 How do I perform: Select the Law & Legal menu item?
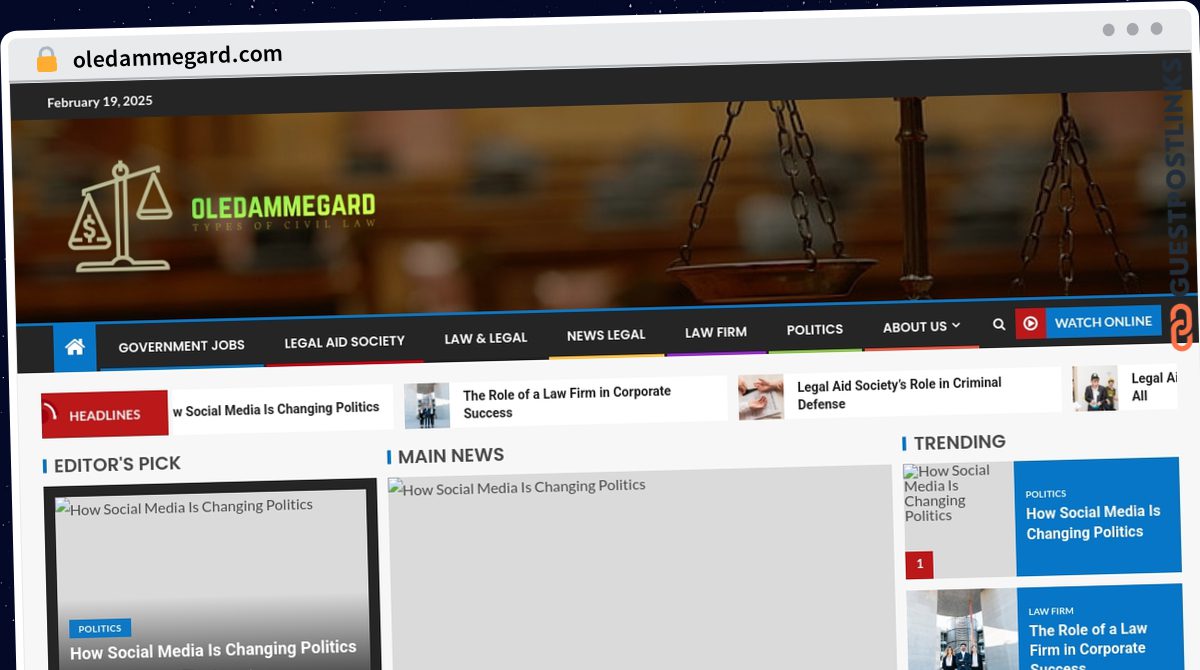pyautogui.click(x=485, y=338)
